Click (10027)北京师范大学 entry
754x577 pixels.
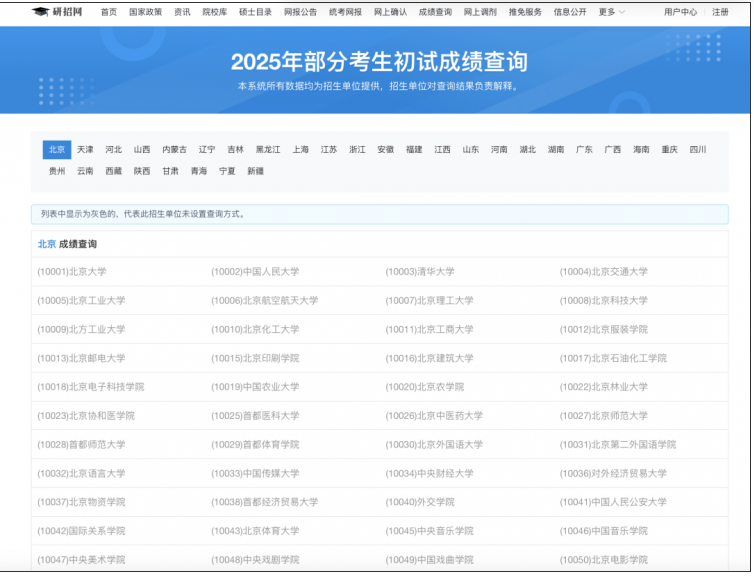603,416
